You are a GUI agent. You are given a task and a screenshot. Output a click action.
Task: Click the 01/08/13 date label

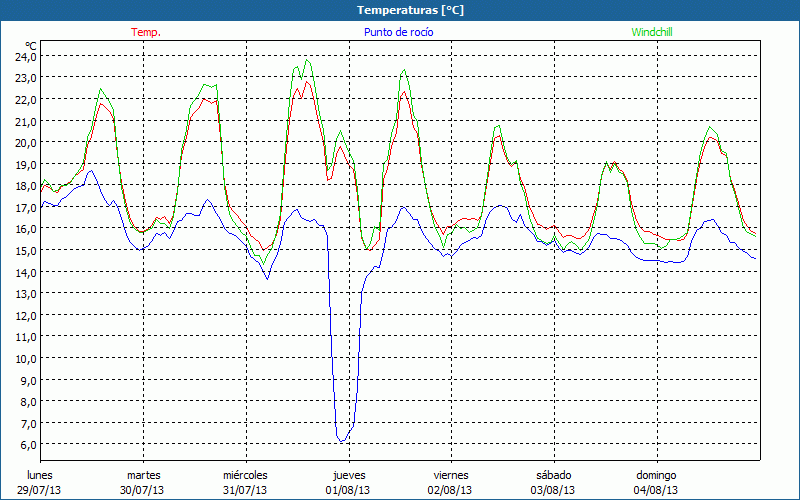[x=348, y=490]
